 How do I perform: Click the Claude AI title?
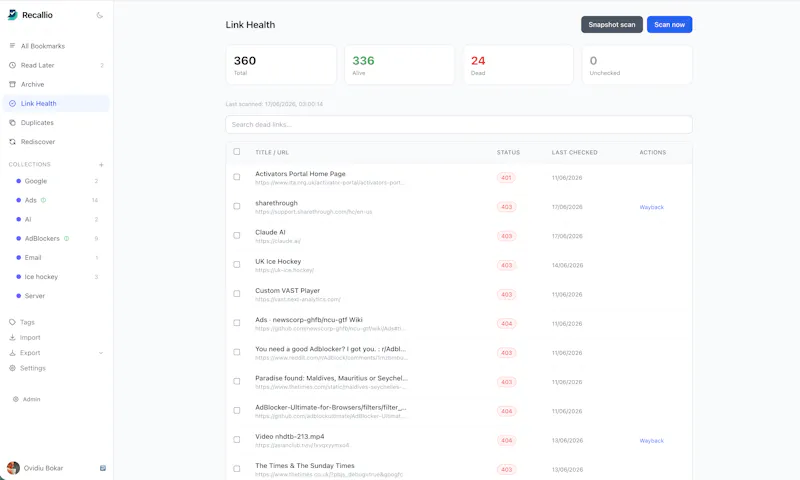click(270, 232)
